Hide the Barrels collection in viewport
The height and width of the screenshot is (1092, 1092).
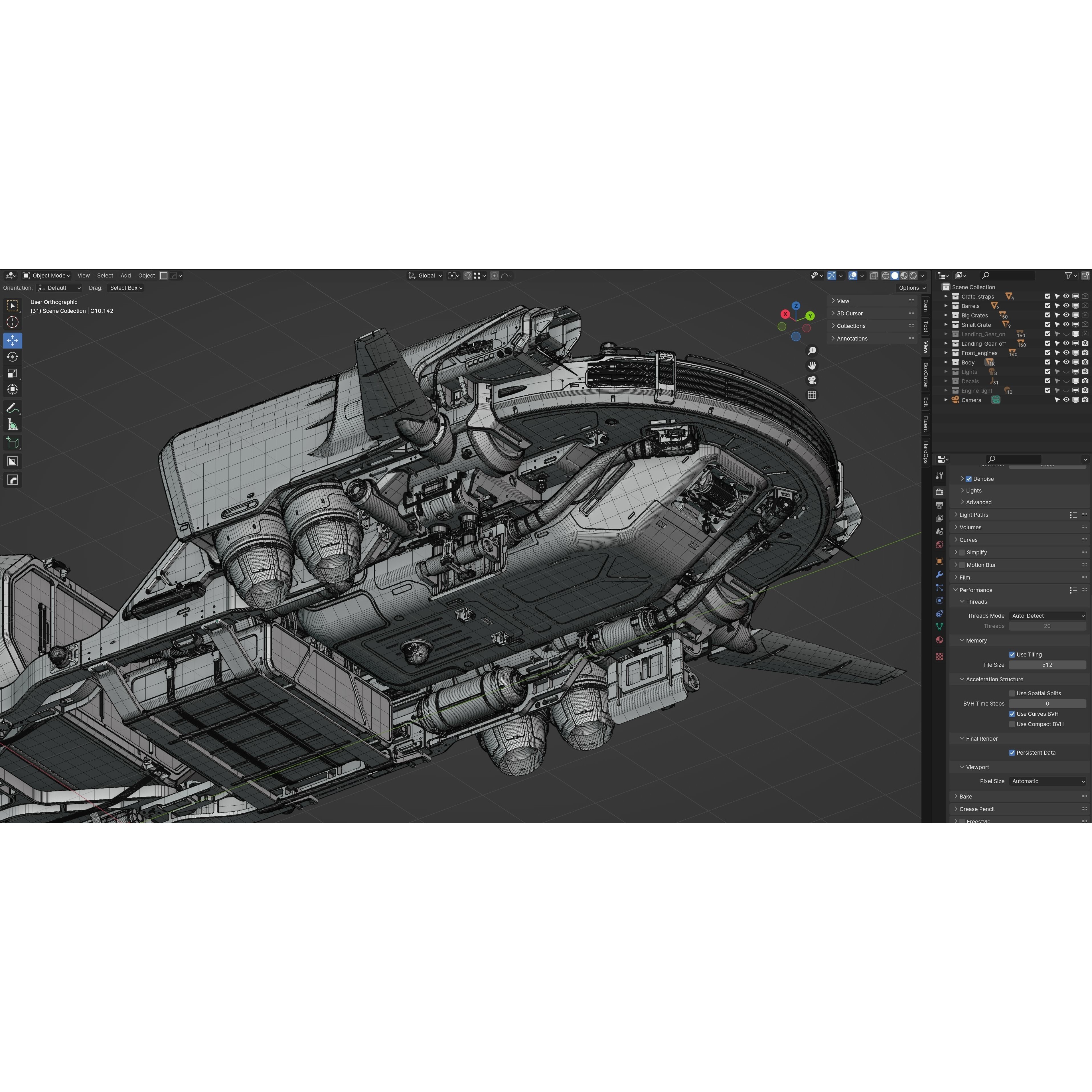pos(1066,306)
